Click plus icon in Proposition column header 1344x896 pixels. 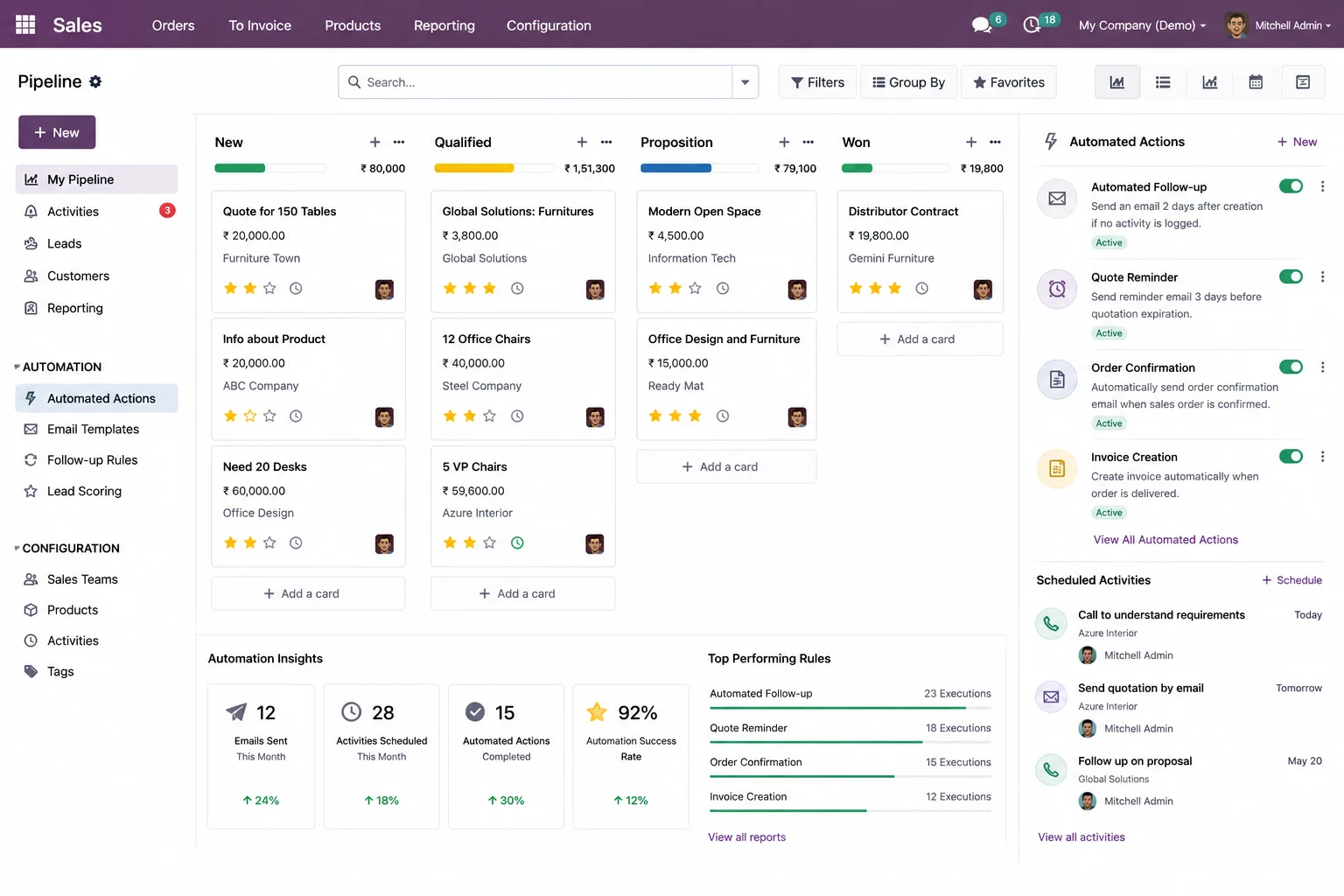pos(784,142)
